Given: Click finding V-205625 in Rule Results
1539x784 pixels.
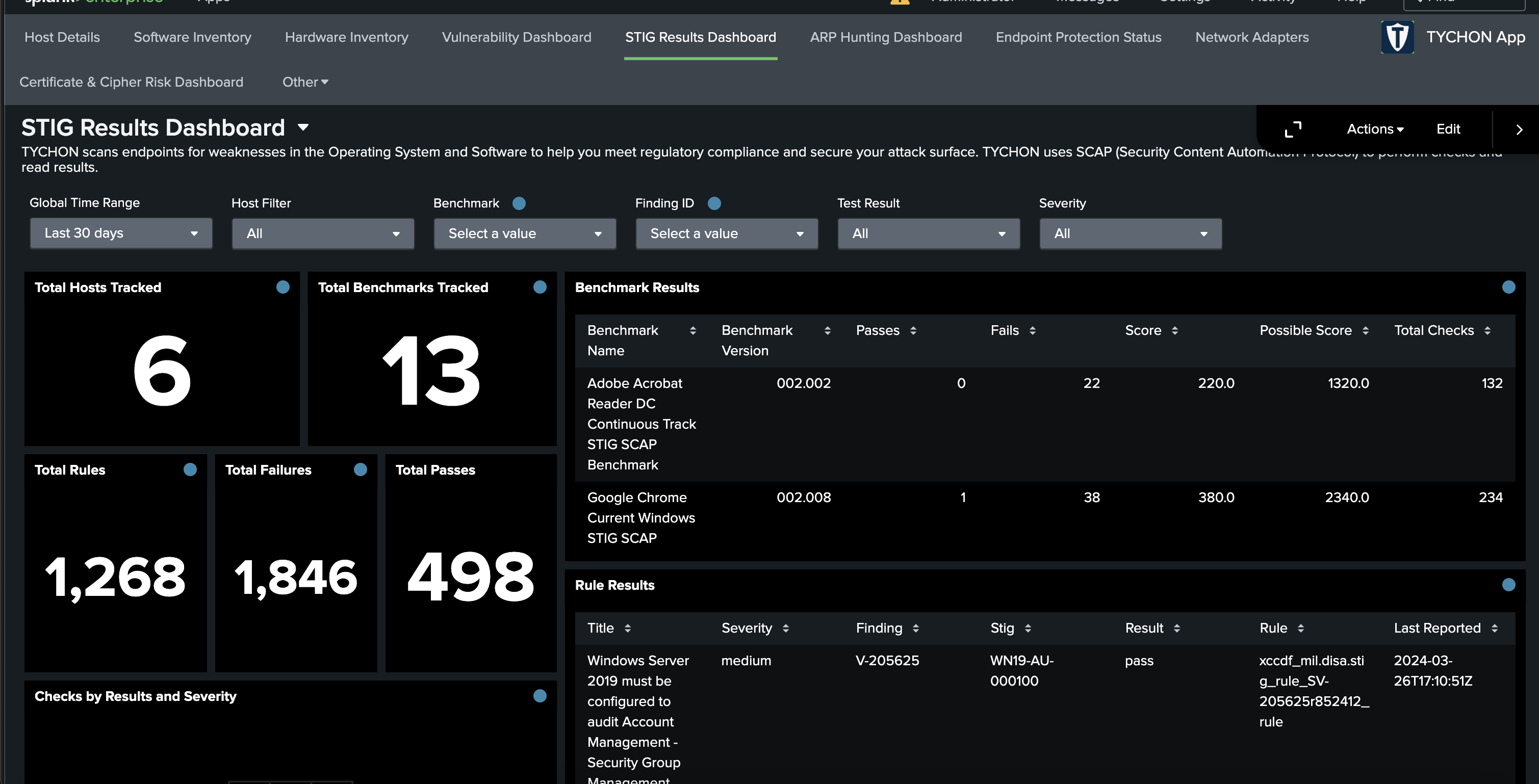Looking at the screenshot, I should point(887,661).
